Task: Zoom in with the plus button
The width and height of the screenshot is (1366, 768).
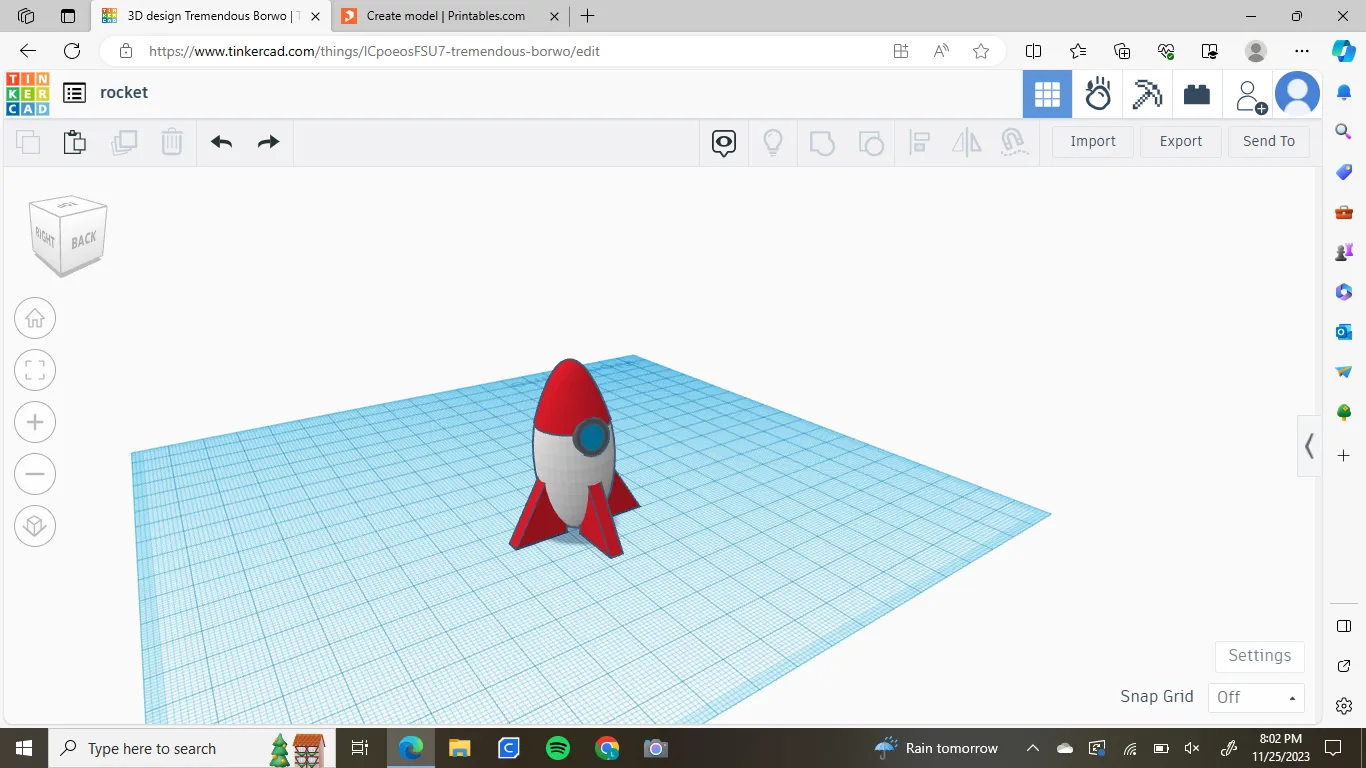Action: coord(35,422)
